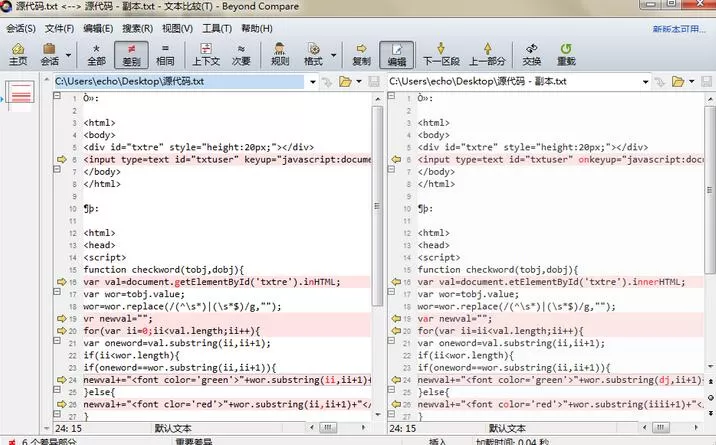
Task: Jump to Next Section (下一区段)
Action: click(441, 54)
